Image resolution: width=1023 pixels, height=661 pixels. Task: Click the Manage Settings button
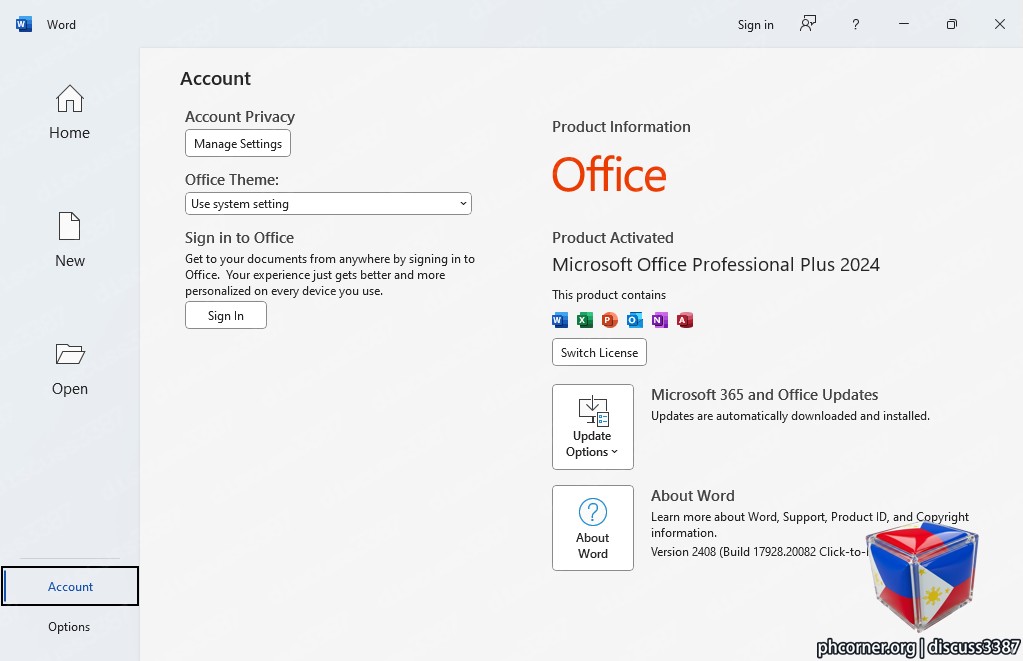click(x=237, y=144)
